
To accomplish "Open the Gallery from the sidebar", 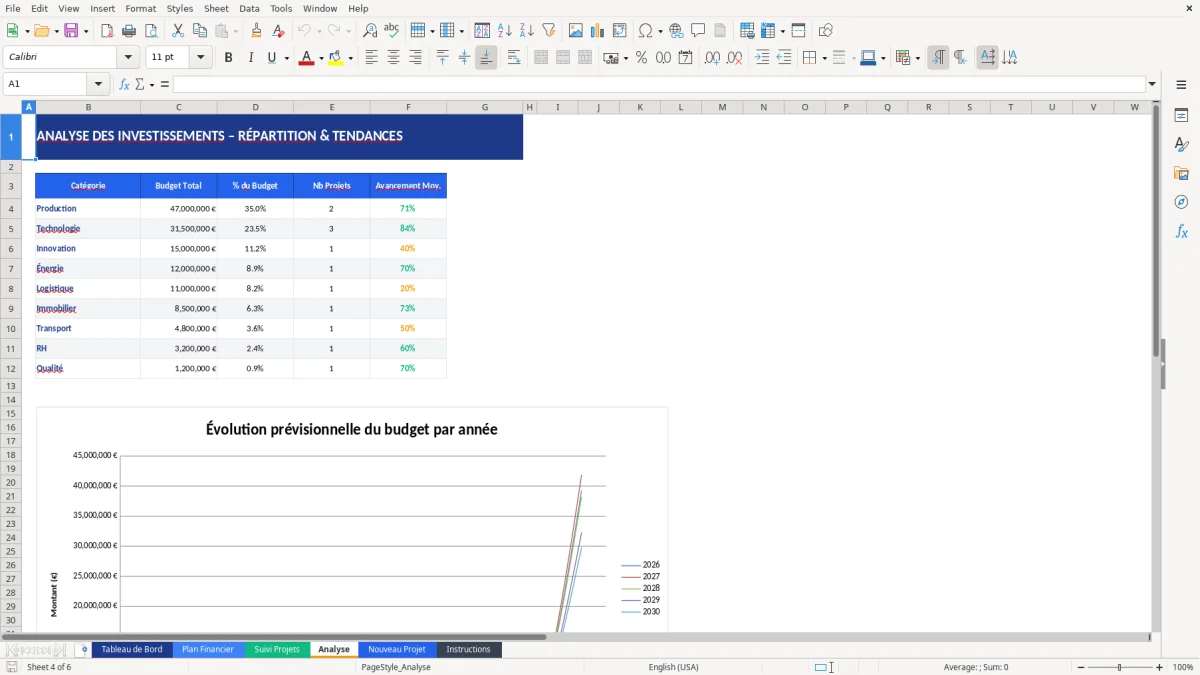I will coord(1182,172).
